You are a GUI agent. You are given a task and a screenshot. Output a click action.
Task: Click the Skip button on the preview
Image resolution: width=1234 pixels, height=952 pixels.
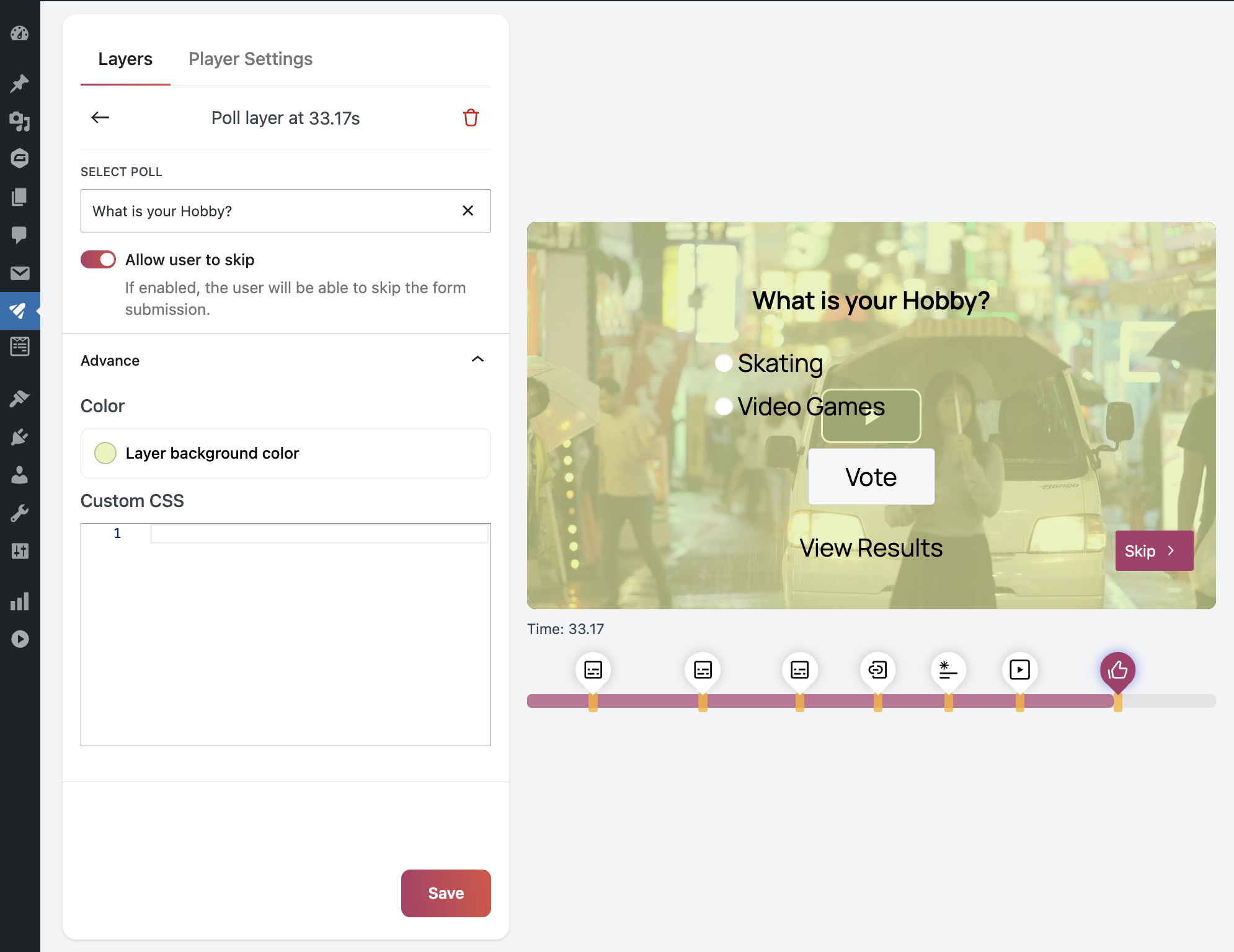coord(1153,550)
